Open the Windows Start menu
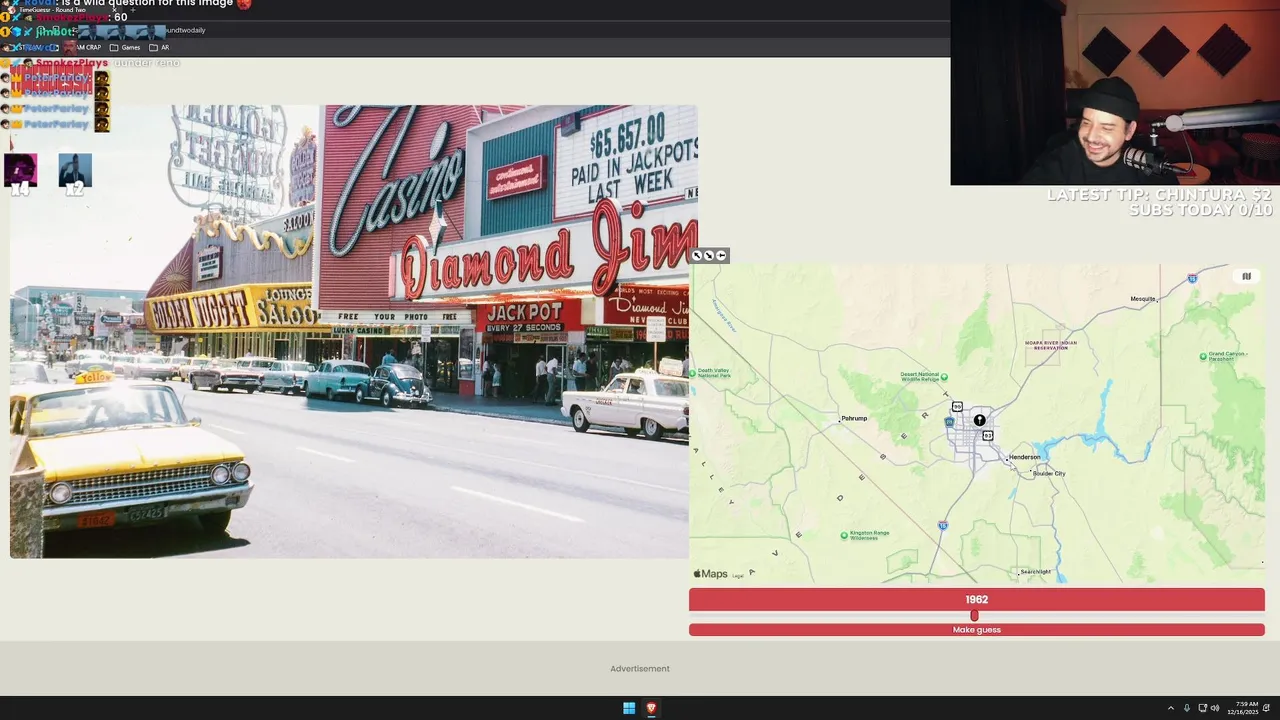Screen dimensions: 1280x720 (629, 708)
